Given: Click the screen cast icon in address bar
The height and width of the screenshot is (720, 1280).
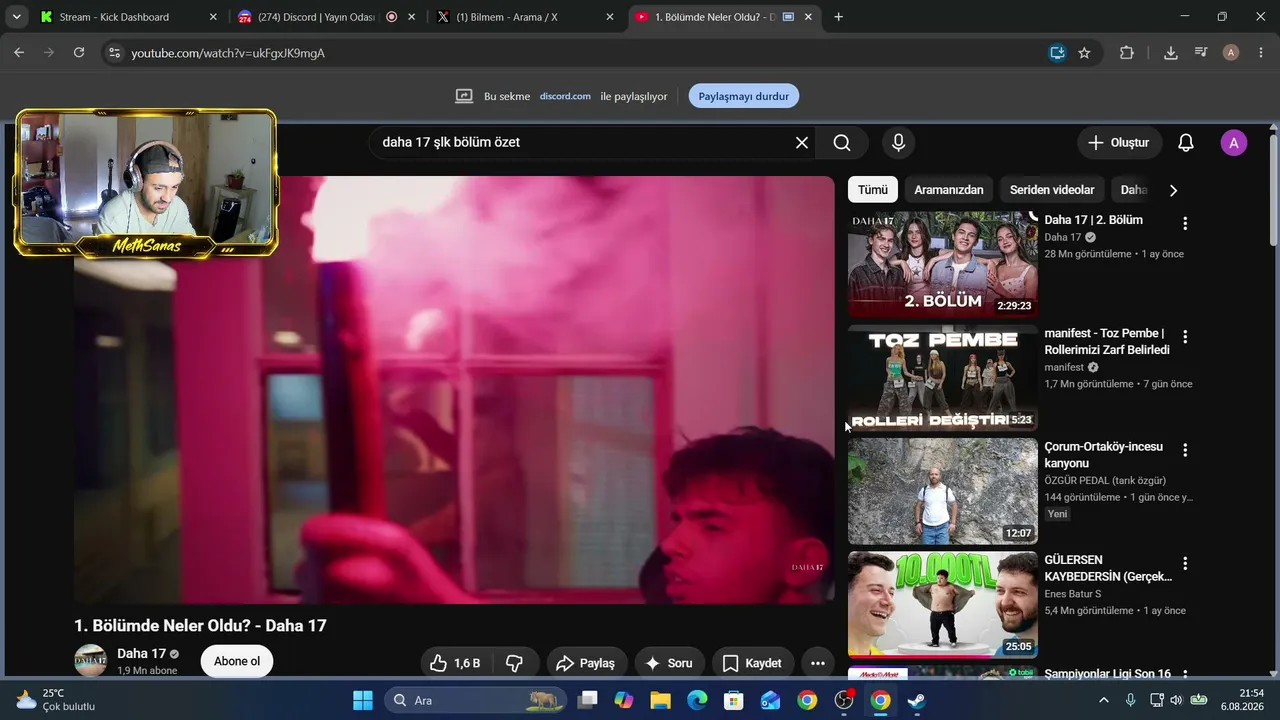Looking at the screenshot, I should (1057, 53).
